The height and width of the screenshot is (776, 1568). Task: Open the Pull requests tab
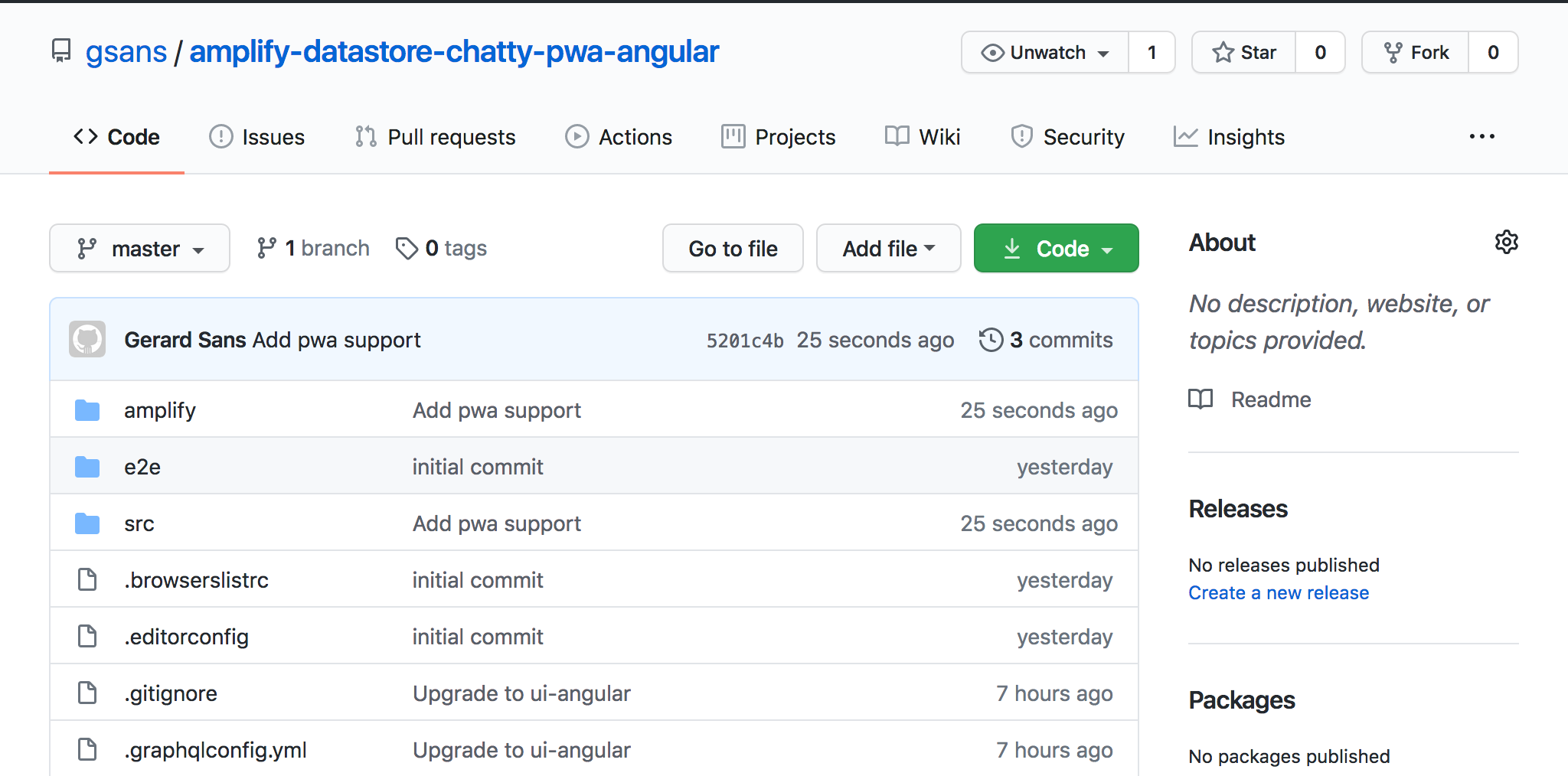pyautogui.click(x=436, y=137)
